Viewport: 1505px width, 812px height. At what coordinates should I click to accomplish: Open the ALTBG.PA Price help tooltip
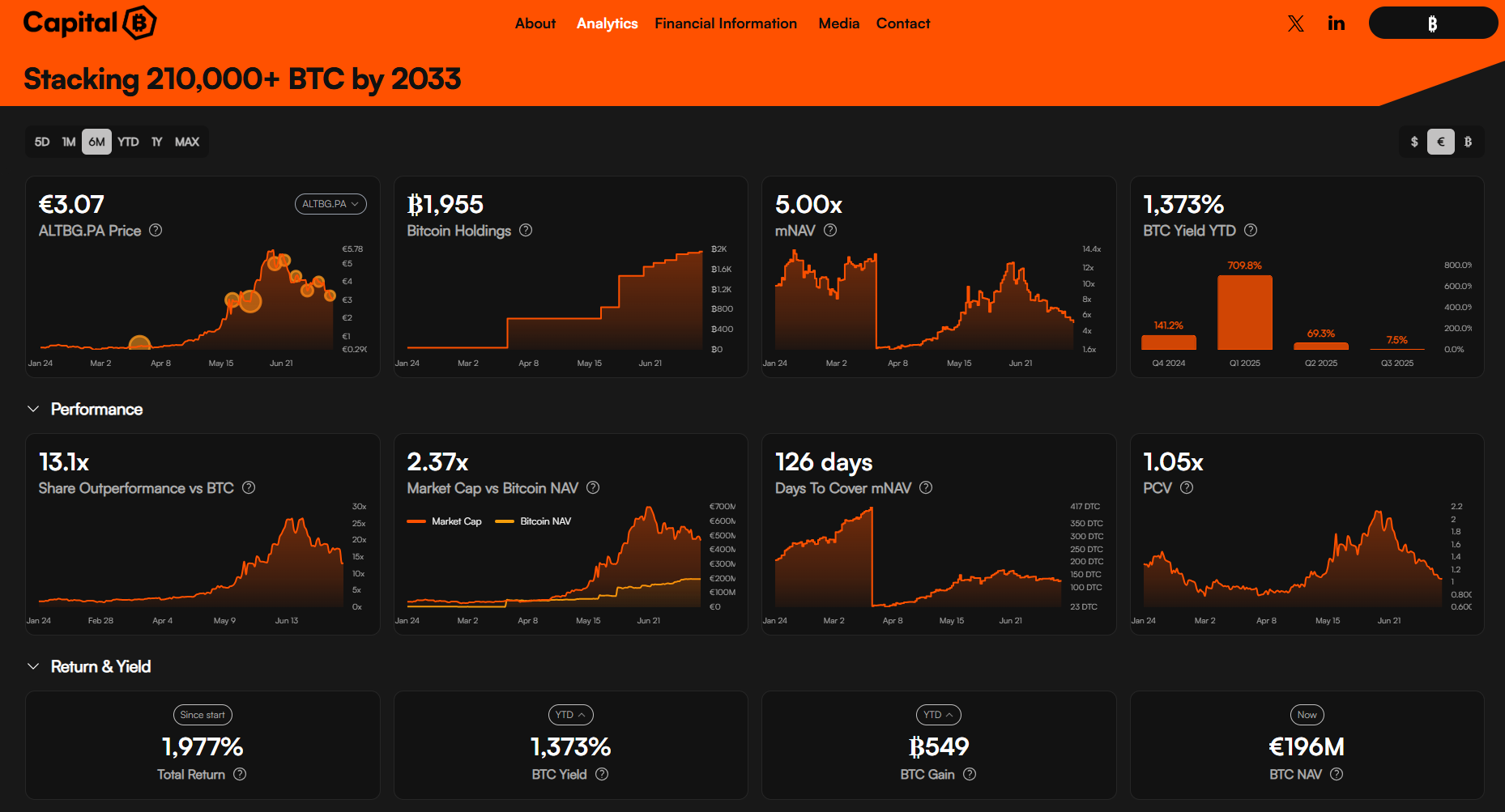156,231
